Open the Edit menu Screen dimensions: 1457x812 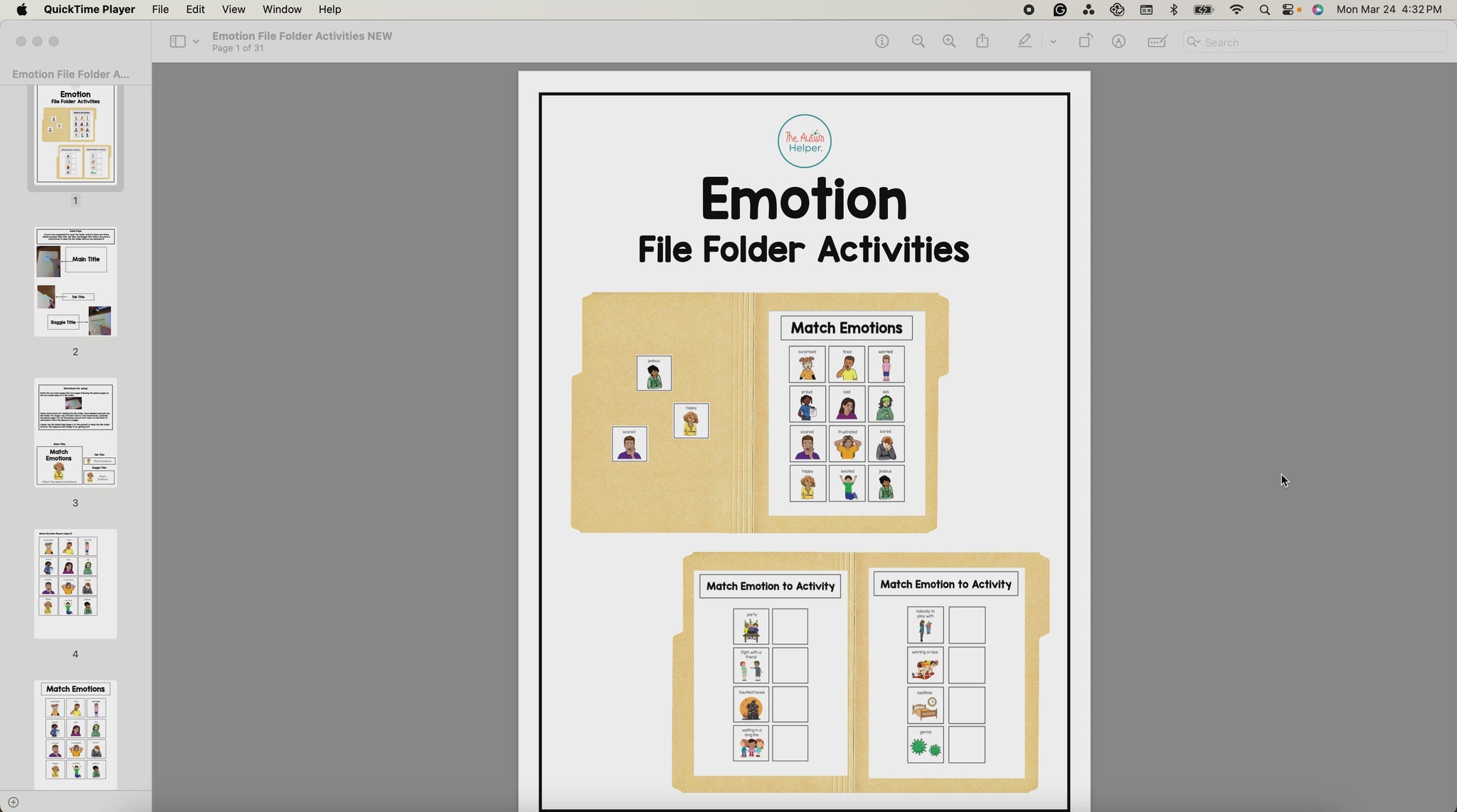(195, 9)
